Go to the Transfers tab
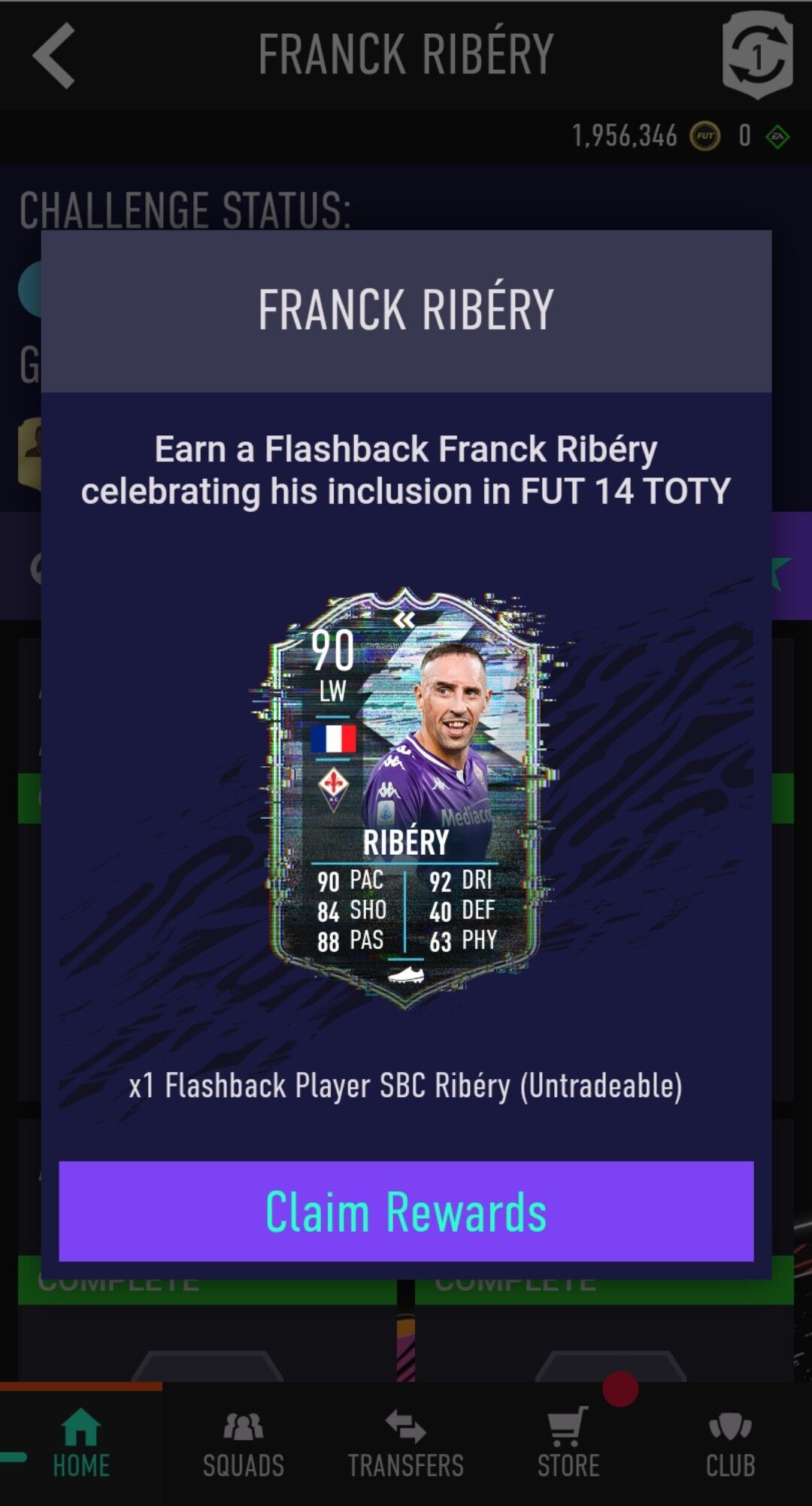Viewport: 812px width, 1506px height. (x=406, y=1444)
